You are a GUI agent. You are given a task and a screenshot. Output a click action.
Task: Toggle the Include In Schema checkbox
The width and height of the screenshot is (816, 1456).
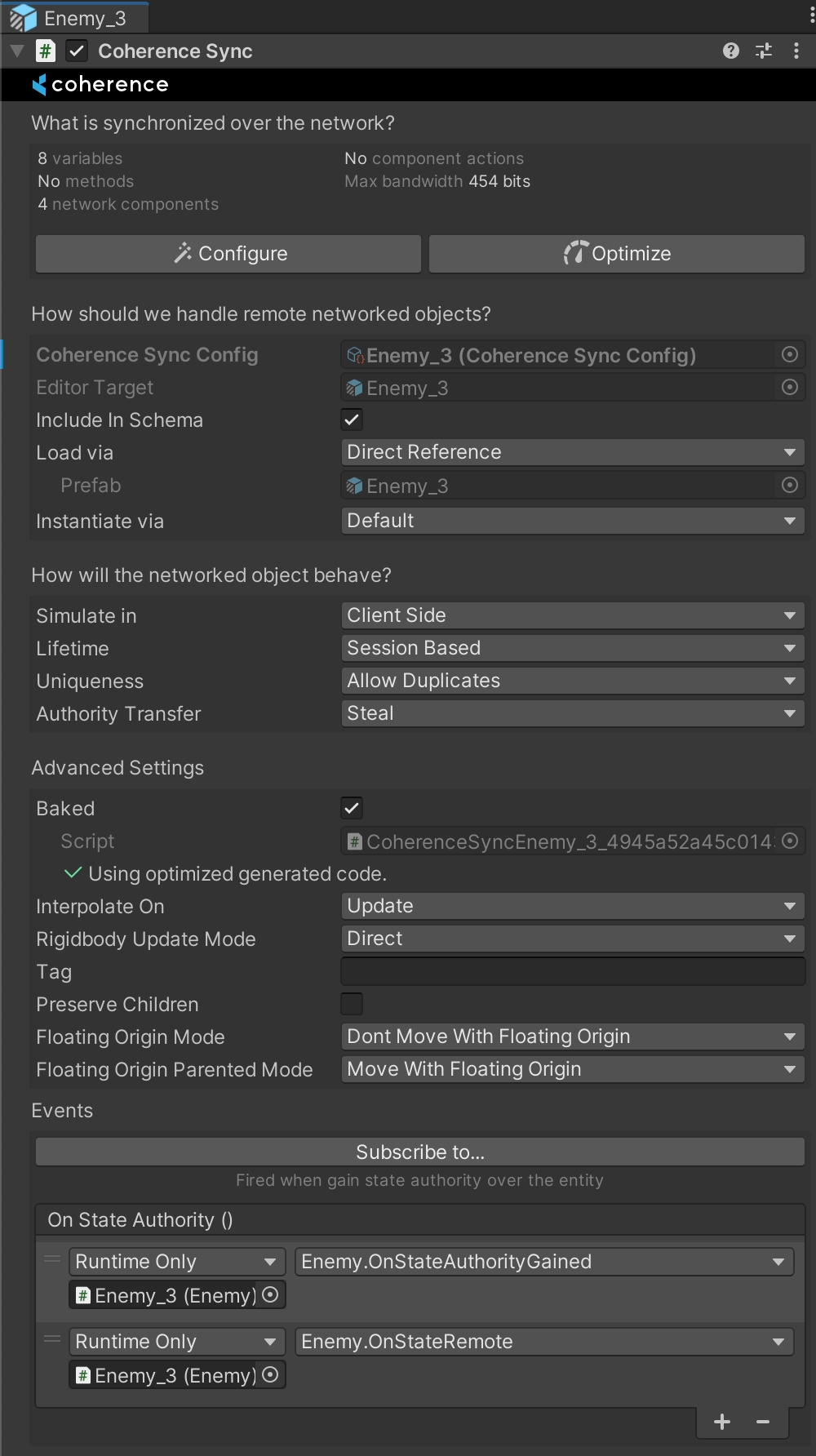click(352, 420)
